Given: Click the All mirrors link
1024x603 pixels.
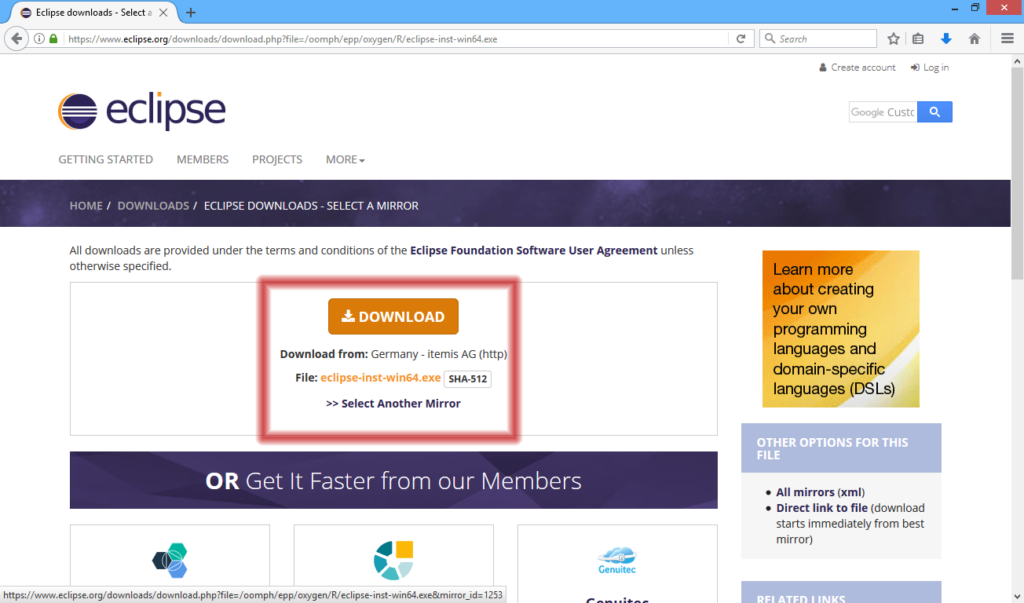Looking at the screenshot, I should (805, 492).
